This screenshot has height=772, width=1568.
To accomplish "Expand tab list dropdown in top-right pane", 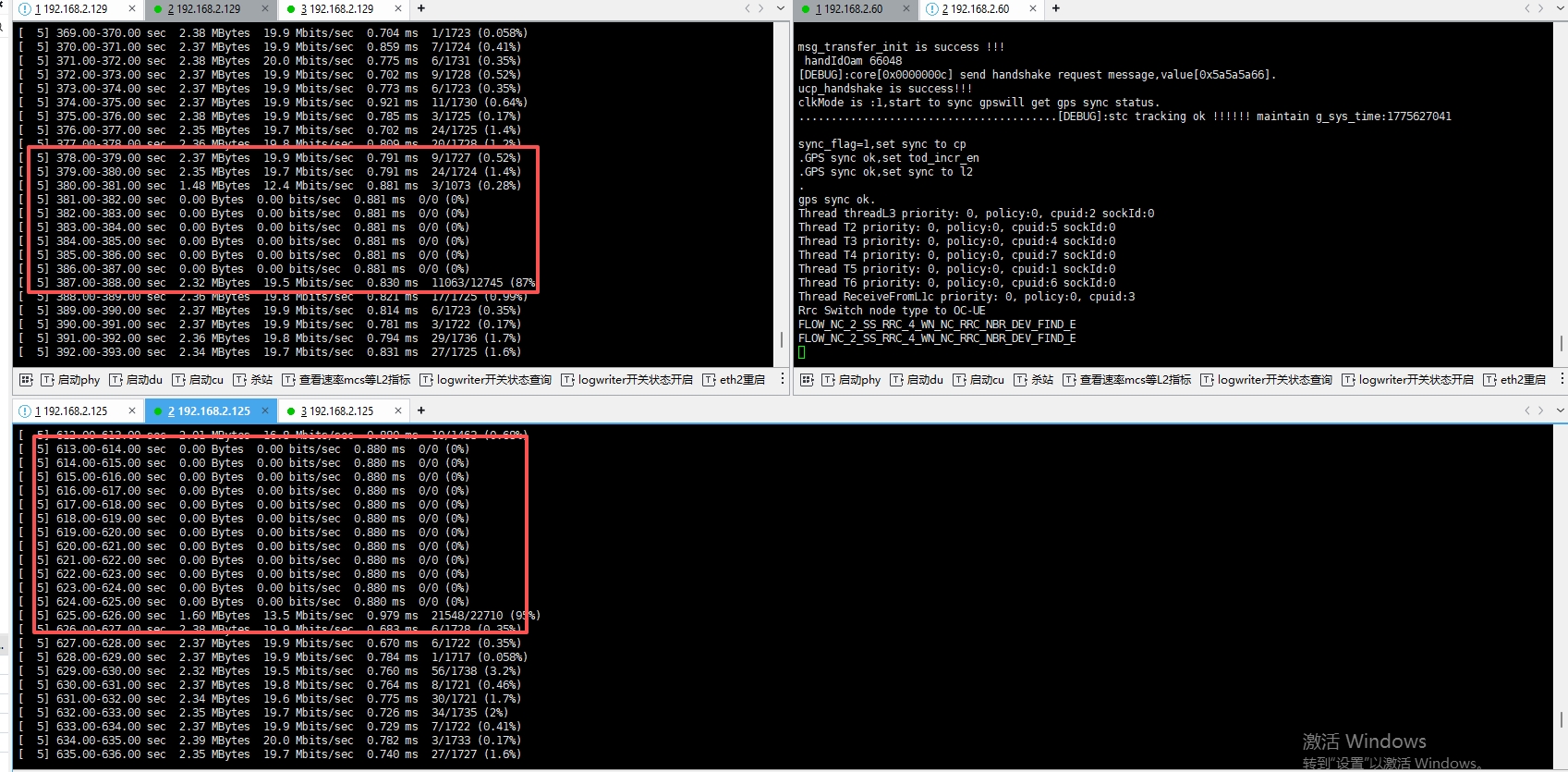I will tap(1561, 8).
